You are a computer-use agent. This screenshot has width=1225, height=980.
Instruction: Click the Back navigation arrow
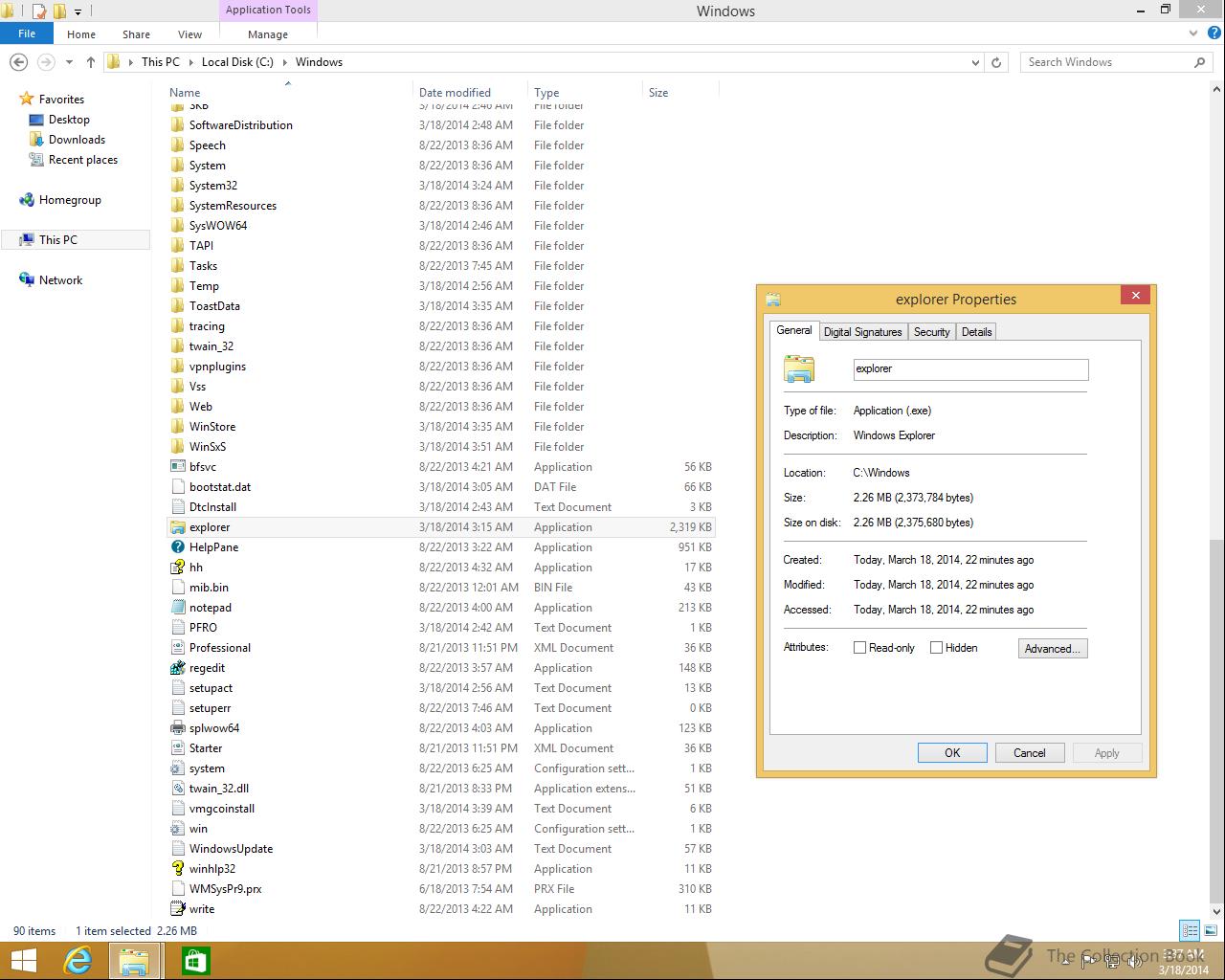click(x=18, y=62)
